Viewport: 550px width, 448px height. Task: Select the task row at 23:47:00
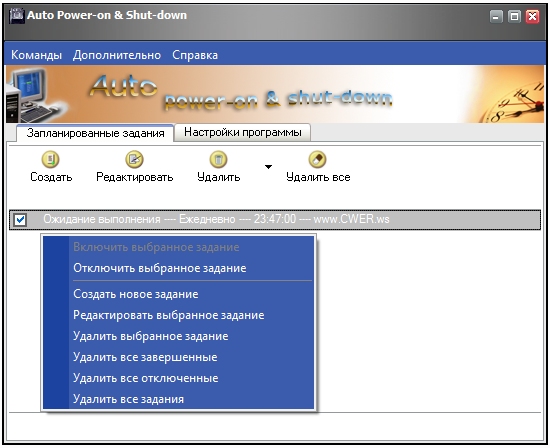coord(275,220)
